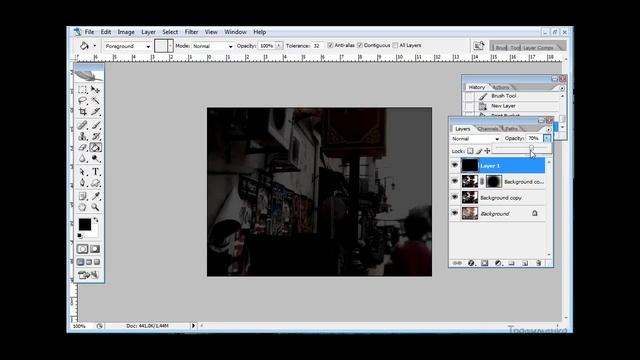This screenshot has height=360, width=640.
Task: Open History panel options menu
Action: tap(562, 88)
